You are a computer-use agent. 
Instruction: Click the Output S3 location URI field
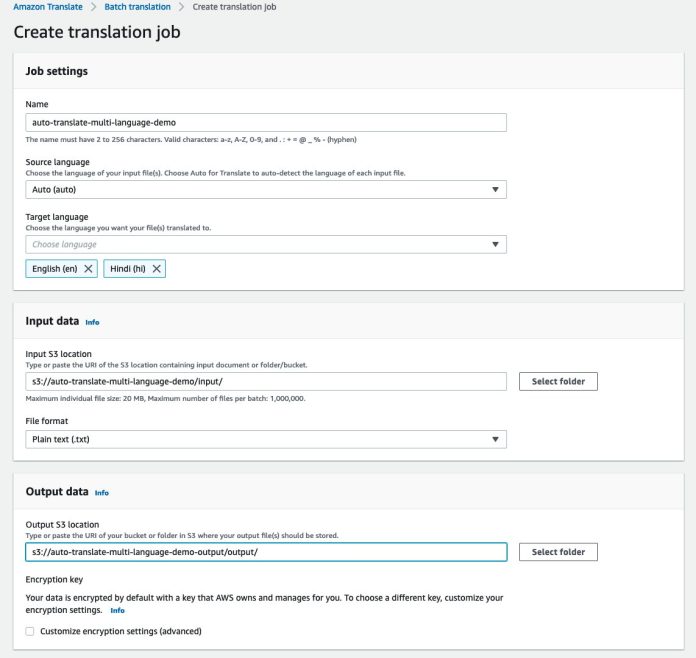(266, 552)
